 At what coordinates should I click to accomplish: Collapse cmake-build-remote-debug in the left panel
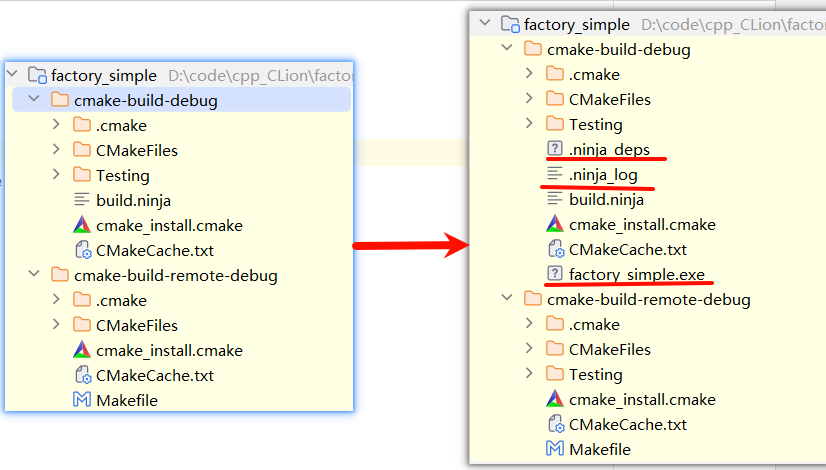(x=34, y=274)
